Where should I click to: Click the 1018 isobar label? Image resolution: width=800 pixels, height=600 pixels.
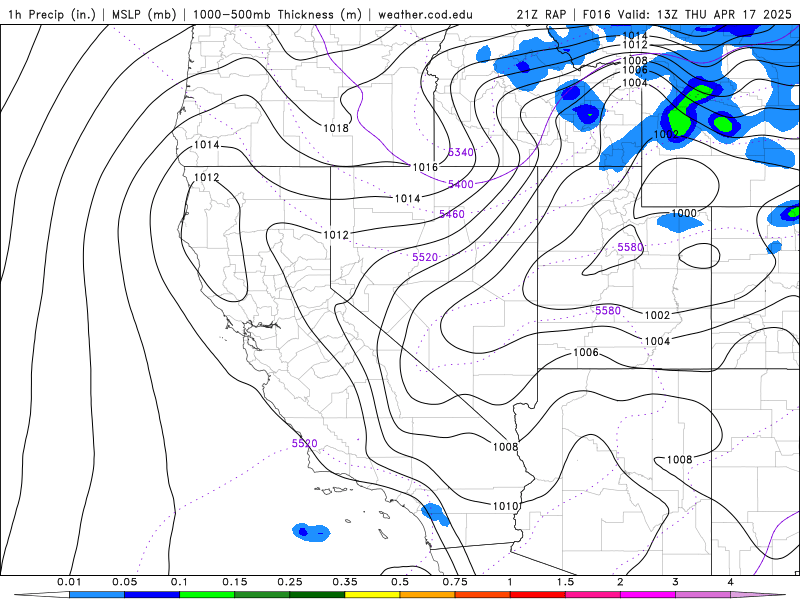336,128
